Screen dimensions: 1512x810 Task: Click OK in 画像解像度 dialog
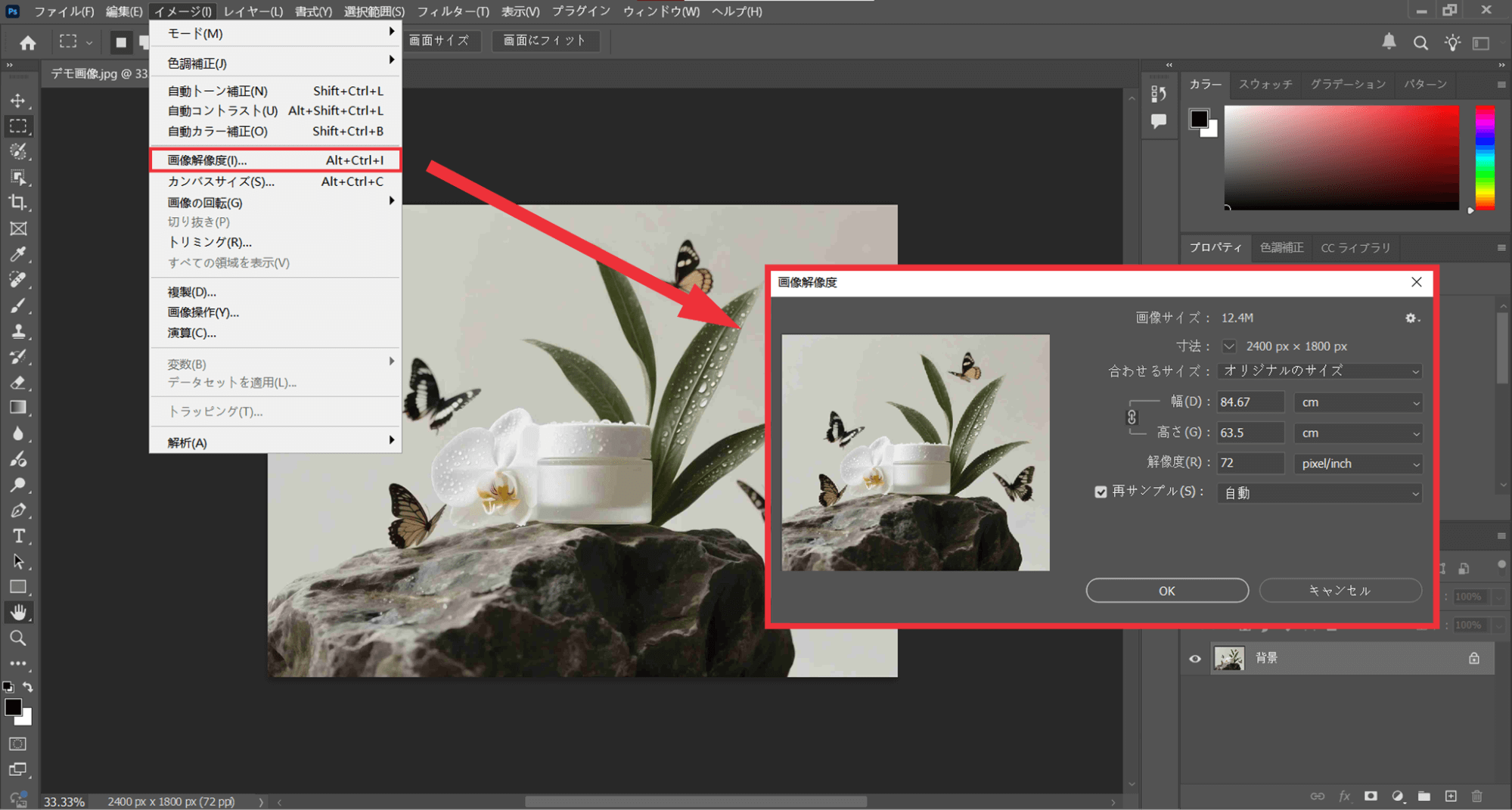point(1167,591)
